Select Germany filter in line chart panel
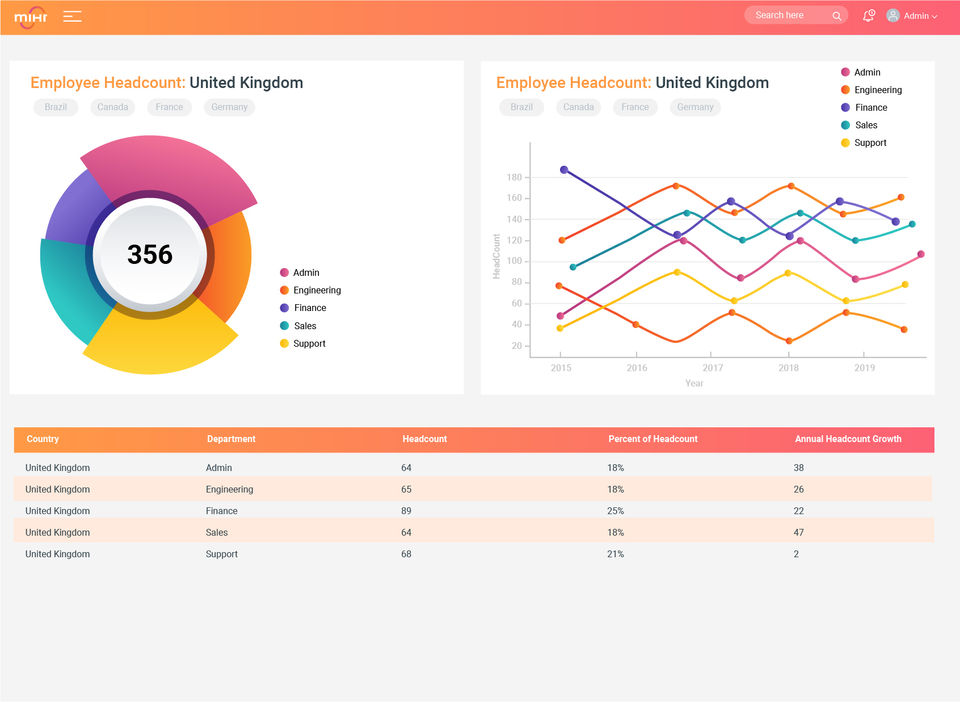 coord(695,107)
